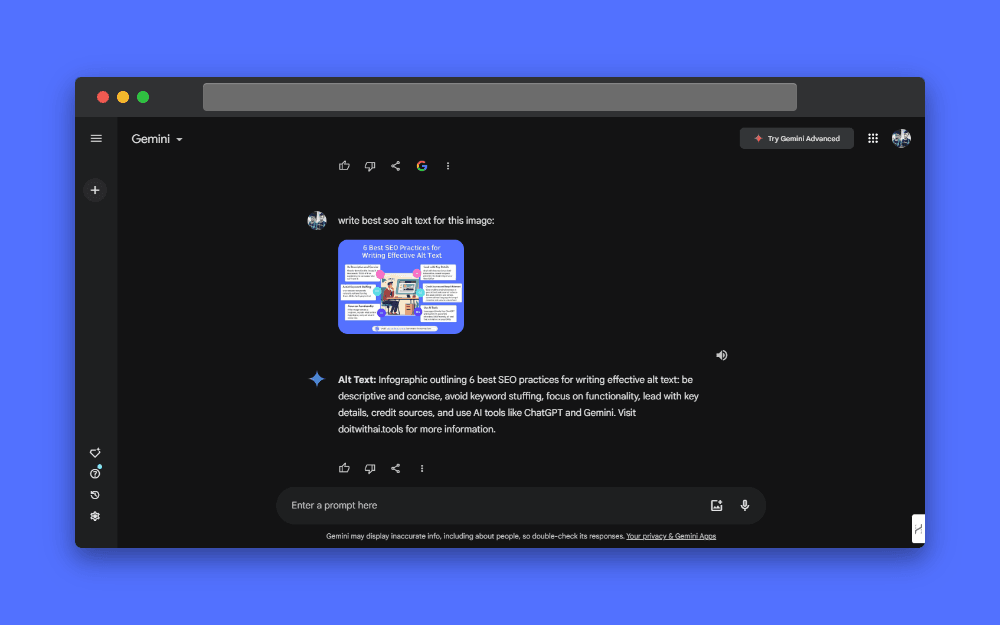Open the Google apps grid

coord(873,138)
